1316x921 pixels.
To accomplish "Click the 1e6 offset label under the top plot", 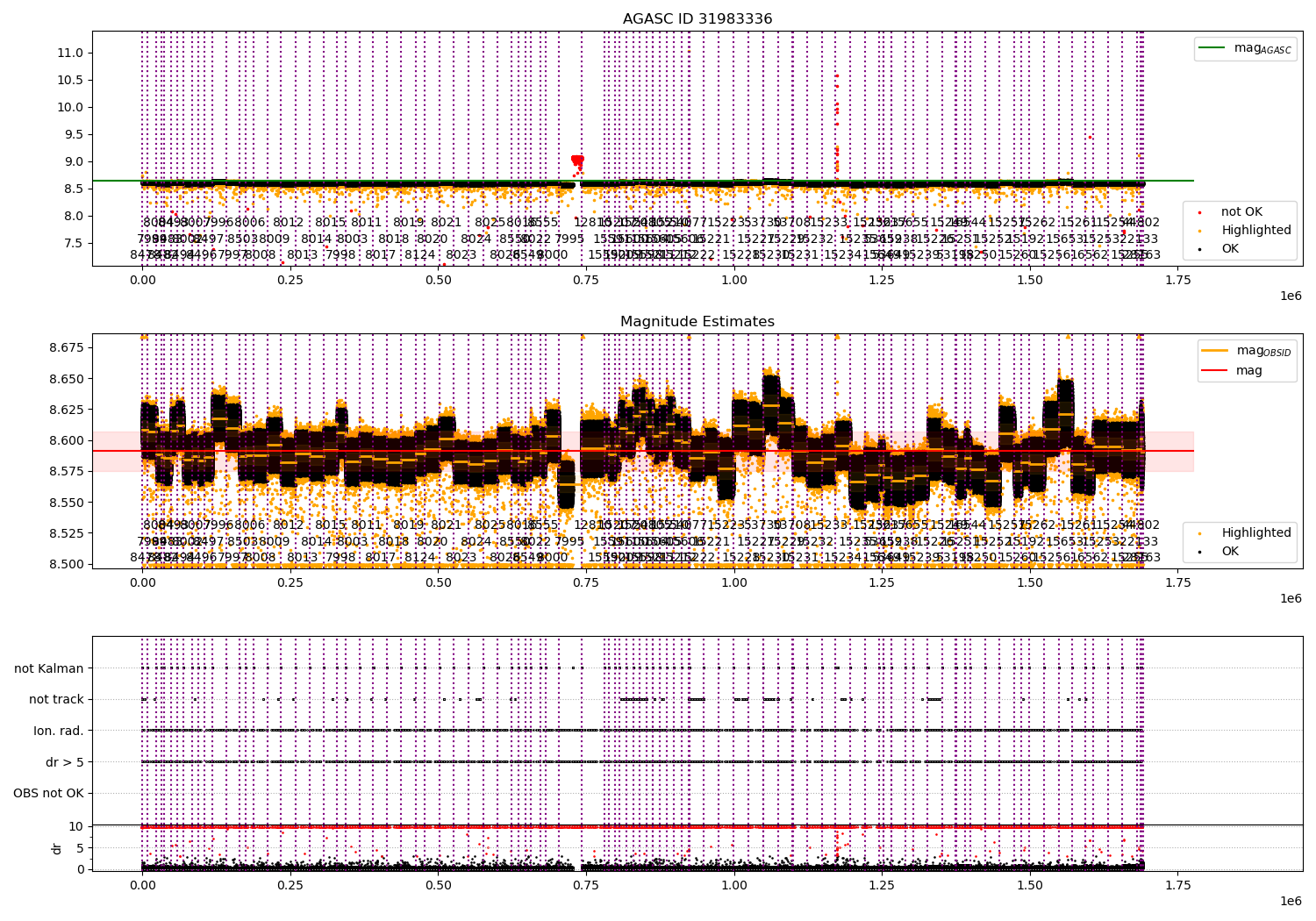I will coord(1291,296).
